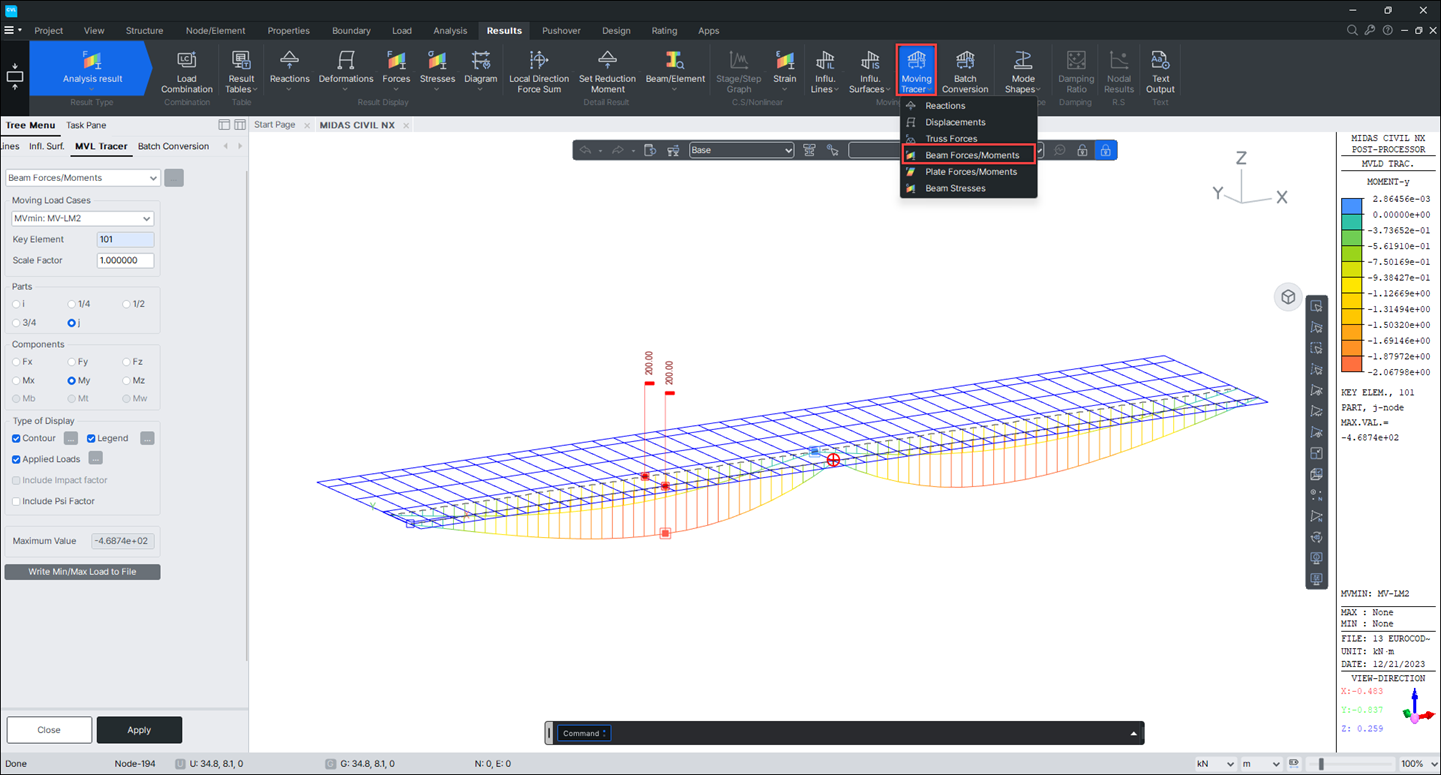The height and width of the screenshot is (775, 1441).
Task: Open the Reactions results icon in ribbon
Action: (x=289, y=70)
